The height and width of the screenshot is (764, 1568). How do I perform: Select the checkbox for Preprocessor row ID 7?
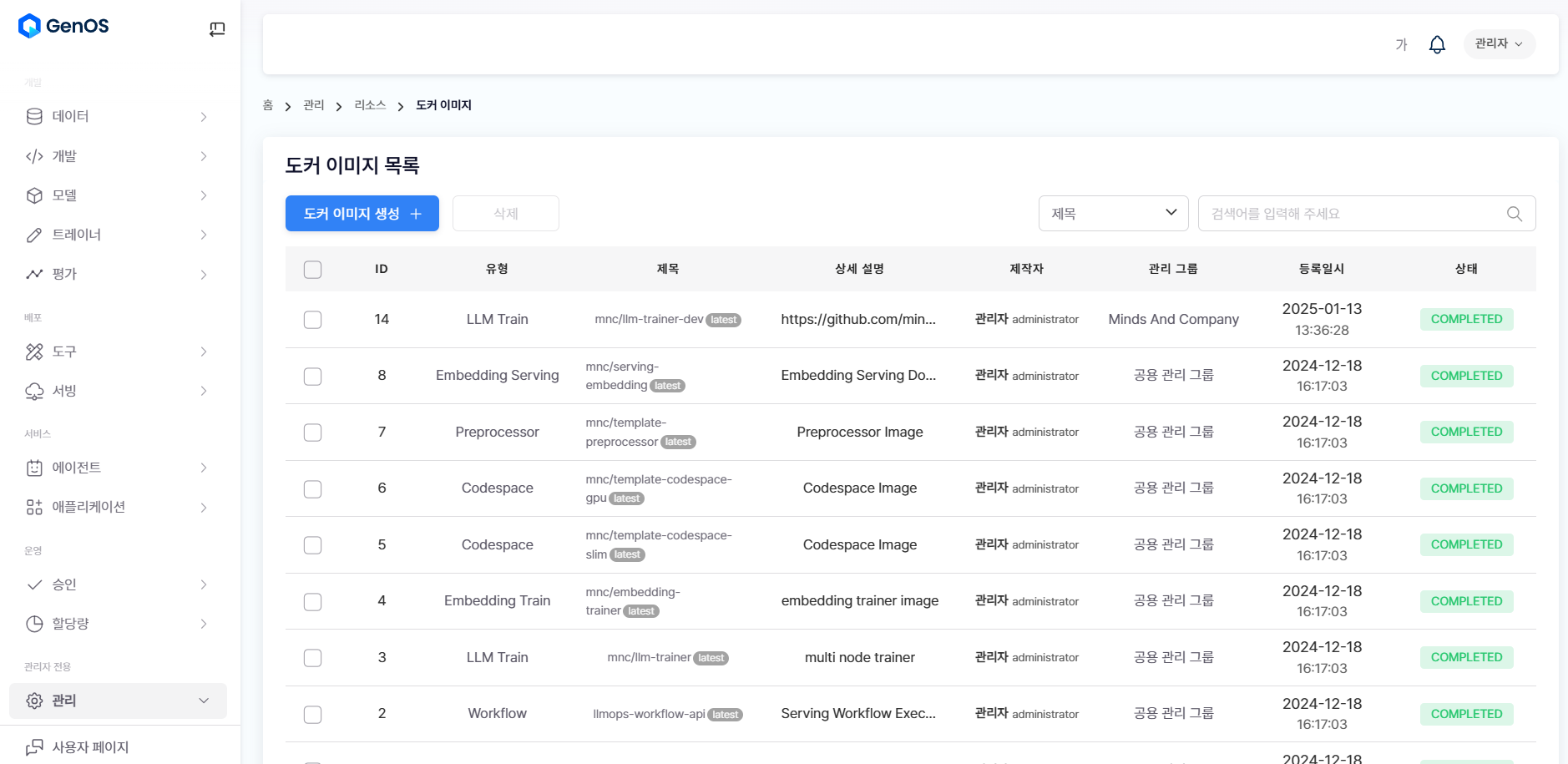click(x=312, y=433)
